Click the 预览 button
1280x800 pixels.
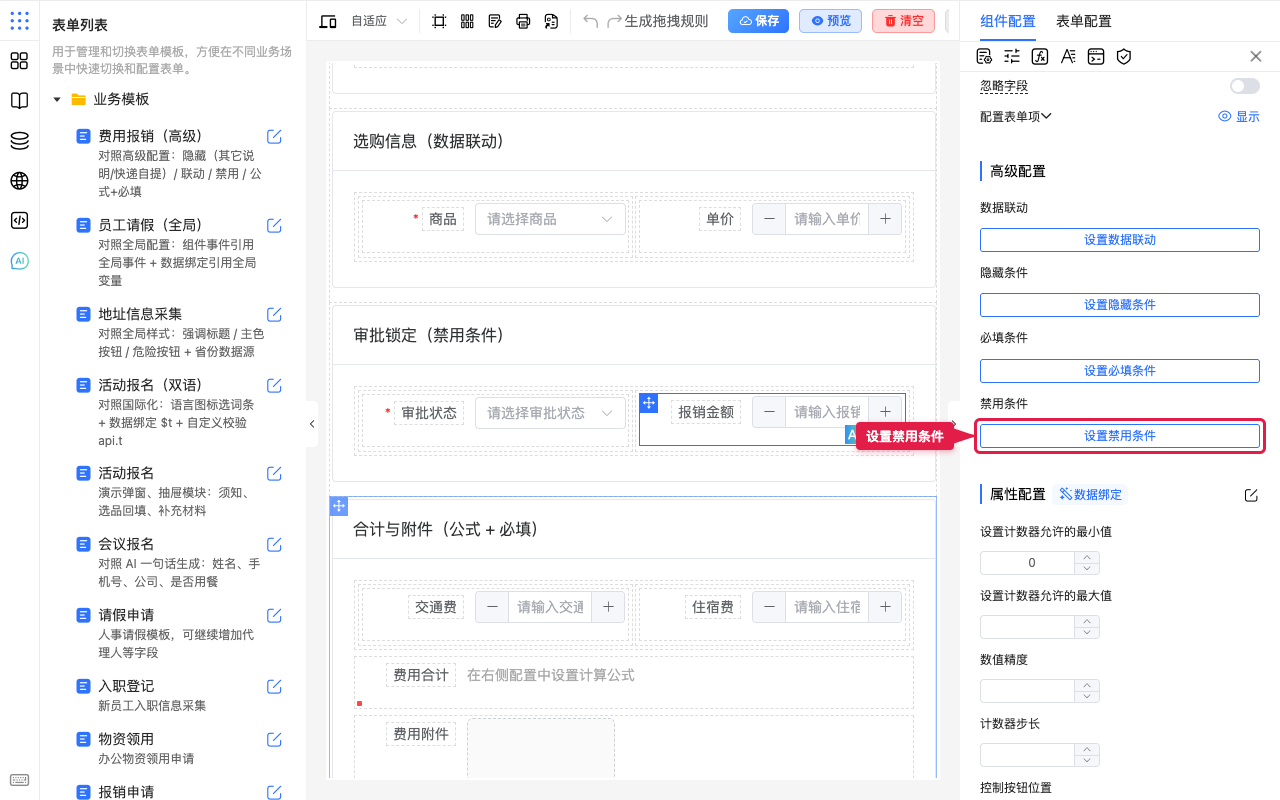pos(830,21)
